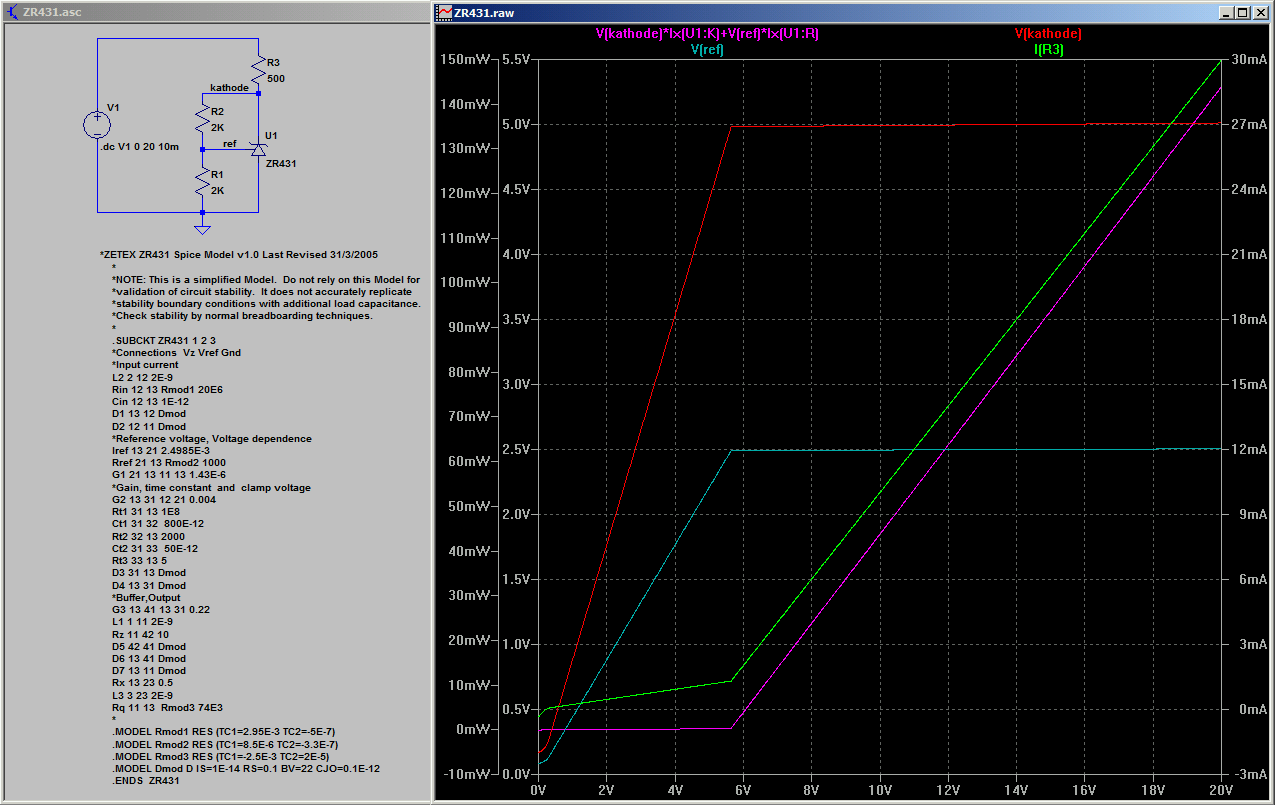Click the 'Rz 11 42 10' line
Viewport: 1275px width, 805px height.
140,634
